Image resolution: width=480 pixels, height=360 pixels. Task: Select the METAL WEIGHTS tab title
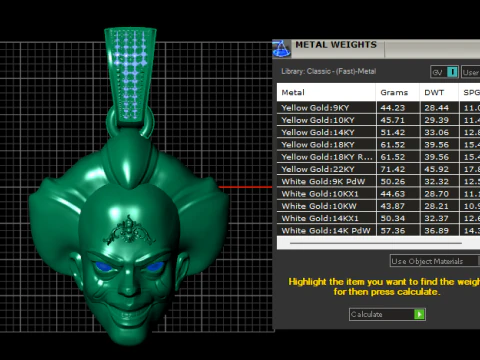pos(336,45)
